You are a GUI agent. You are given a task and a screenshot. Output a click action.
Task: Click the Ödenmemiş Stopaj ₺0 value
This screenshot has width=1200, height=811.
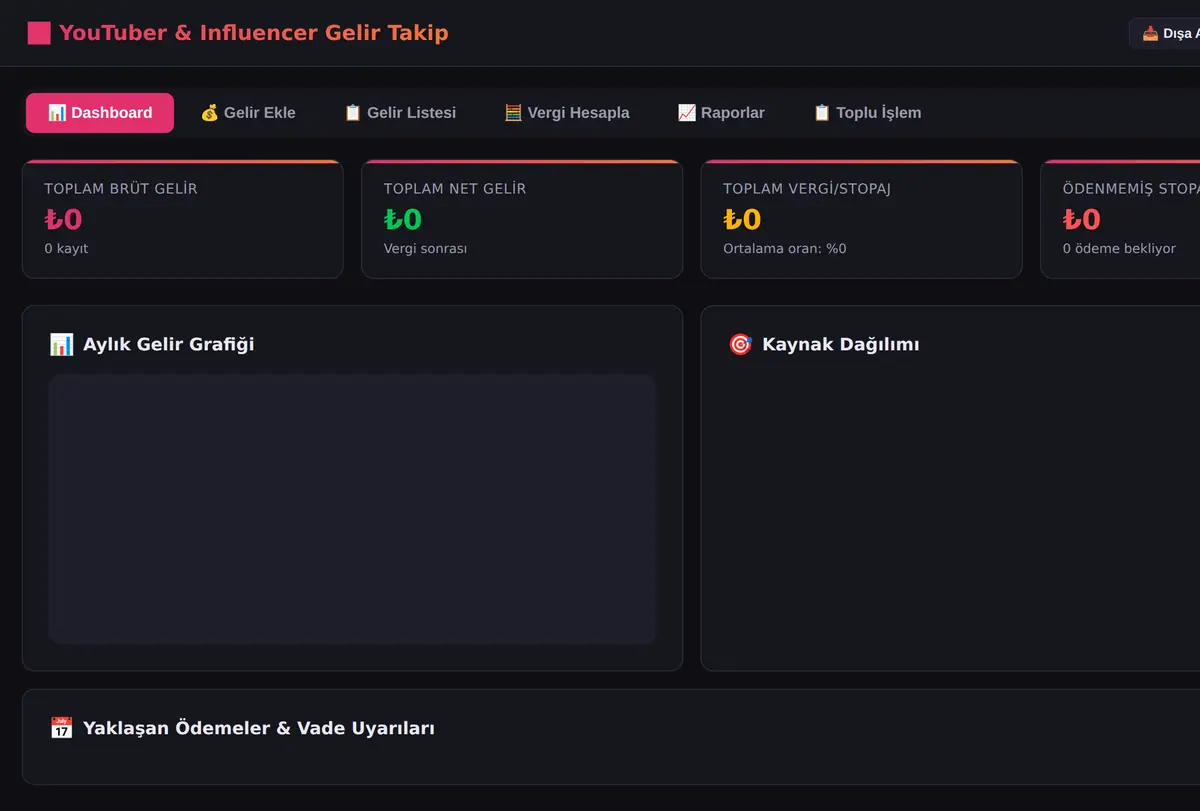[1082, 219]
